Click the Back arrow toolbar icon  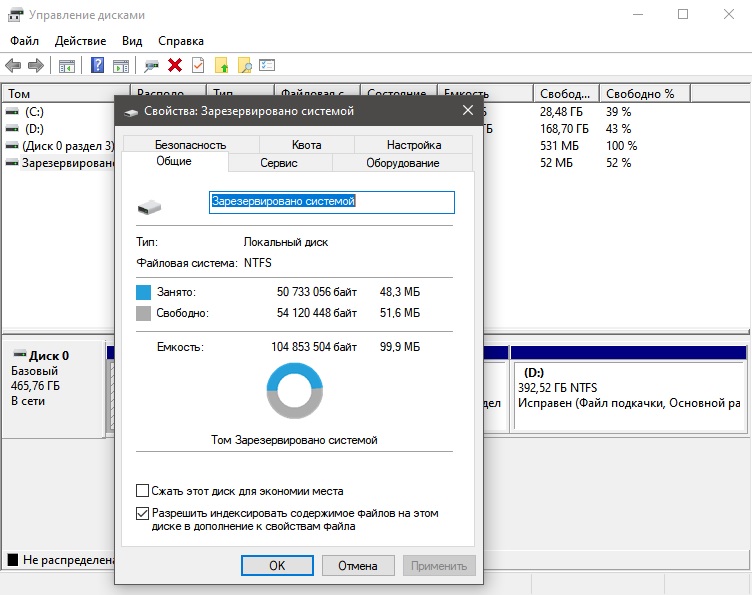[13, 65]
